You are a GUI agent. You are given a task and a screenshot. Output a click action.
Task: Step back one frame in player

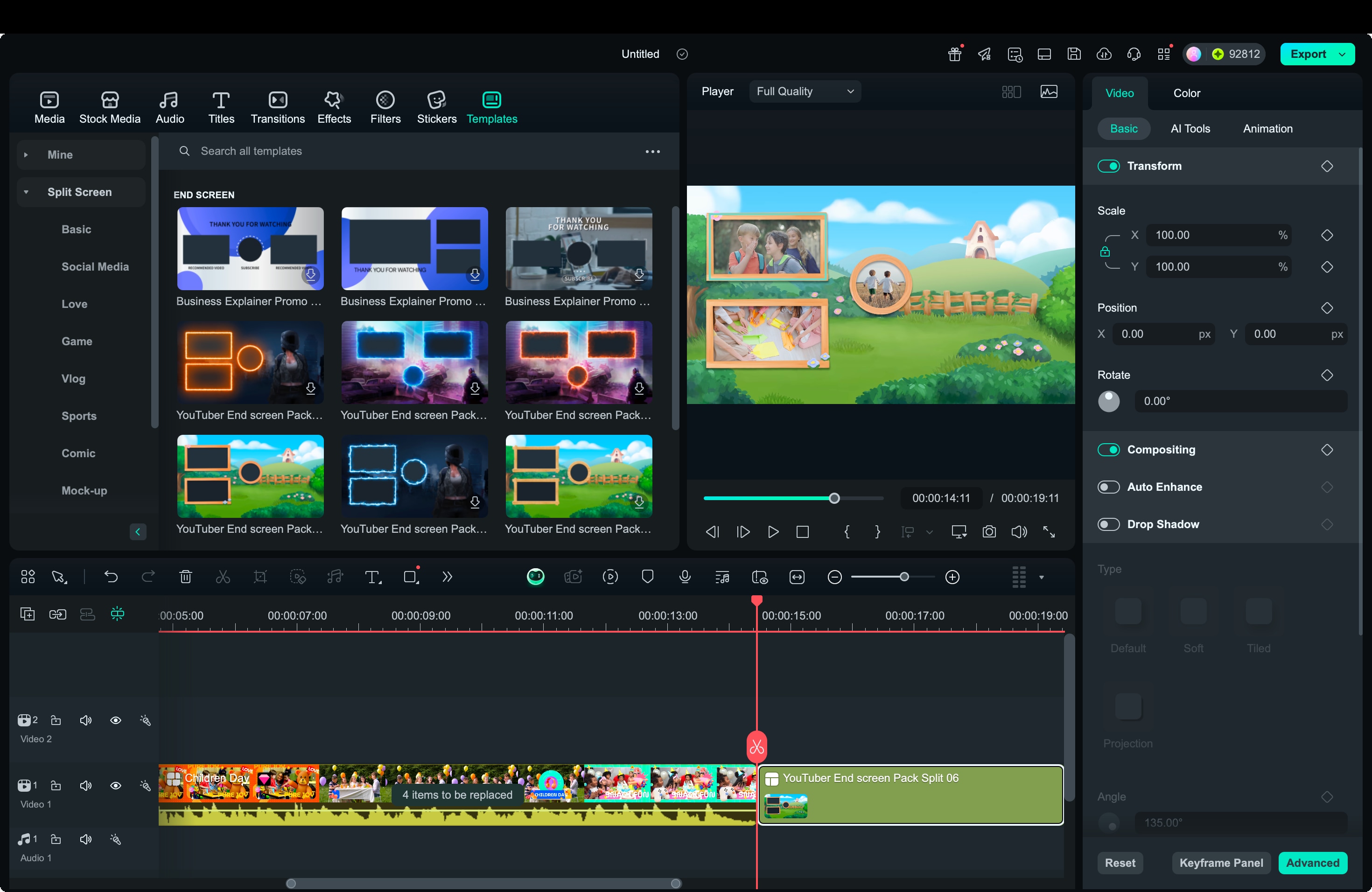coord(713,532)
